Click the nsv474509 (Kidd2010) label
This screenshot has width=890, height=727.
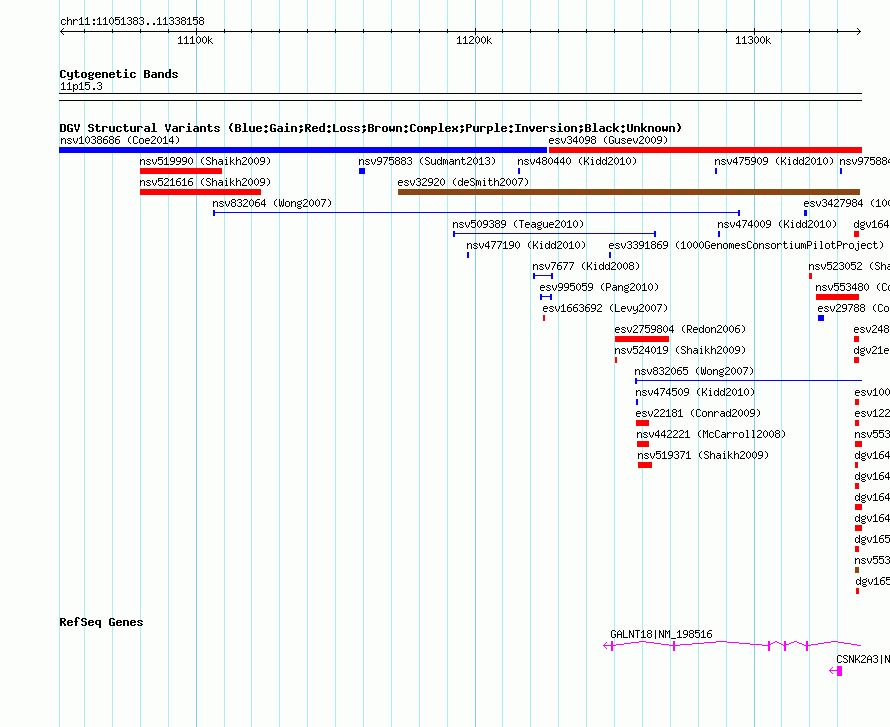[695, 392]
